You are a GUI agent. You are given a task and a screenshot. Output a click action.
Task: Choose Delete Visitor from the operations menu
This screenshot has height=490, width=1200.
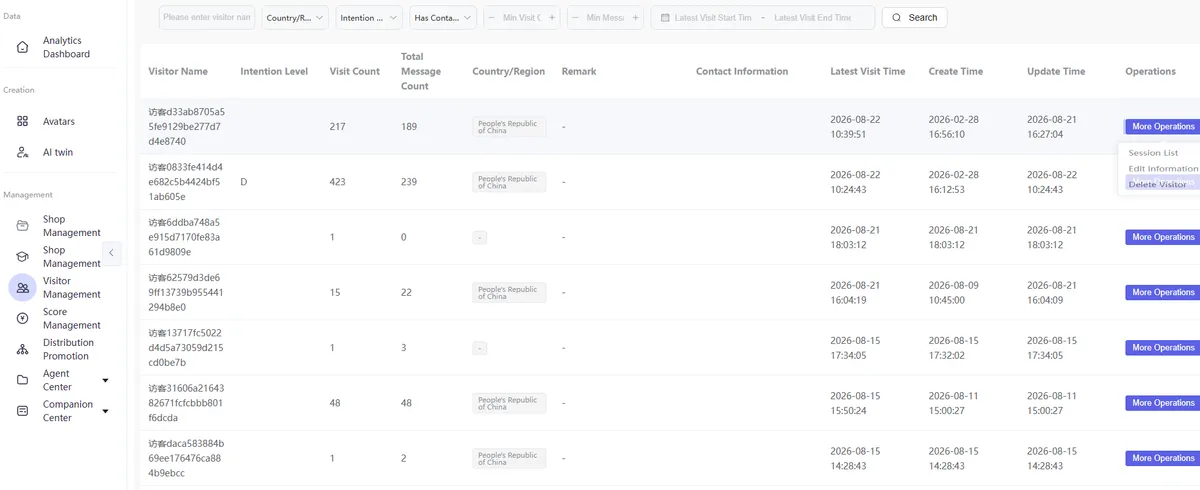pyautogui.click(x=1157, y=184)
